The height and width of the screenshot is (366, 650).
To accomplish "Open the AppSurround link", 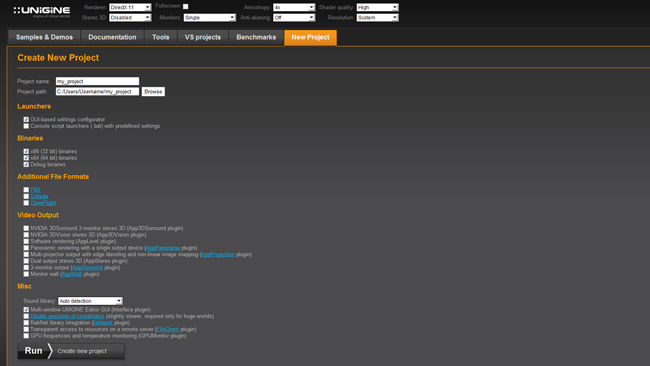I will [87, 268].
